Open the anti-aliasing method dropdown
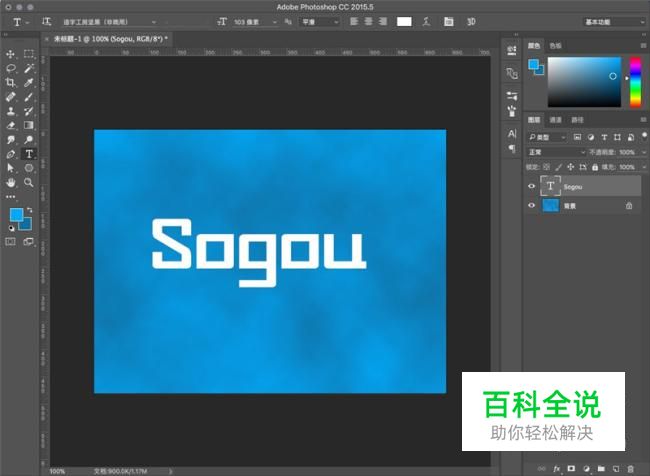 click(319, 22)
